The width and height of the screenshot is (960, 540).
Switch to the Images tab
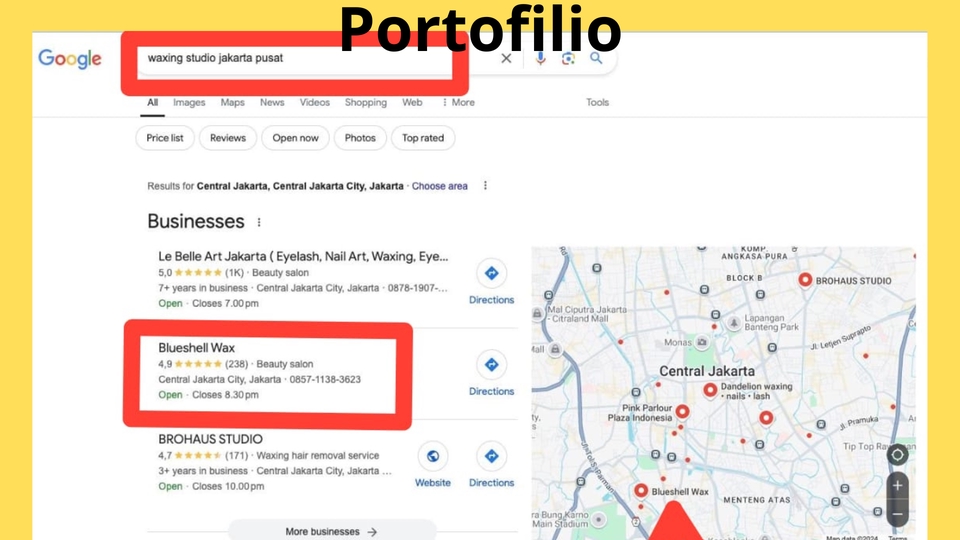tap(189, 102)
